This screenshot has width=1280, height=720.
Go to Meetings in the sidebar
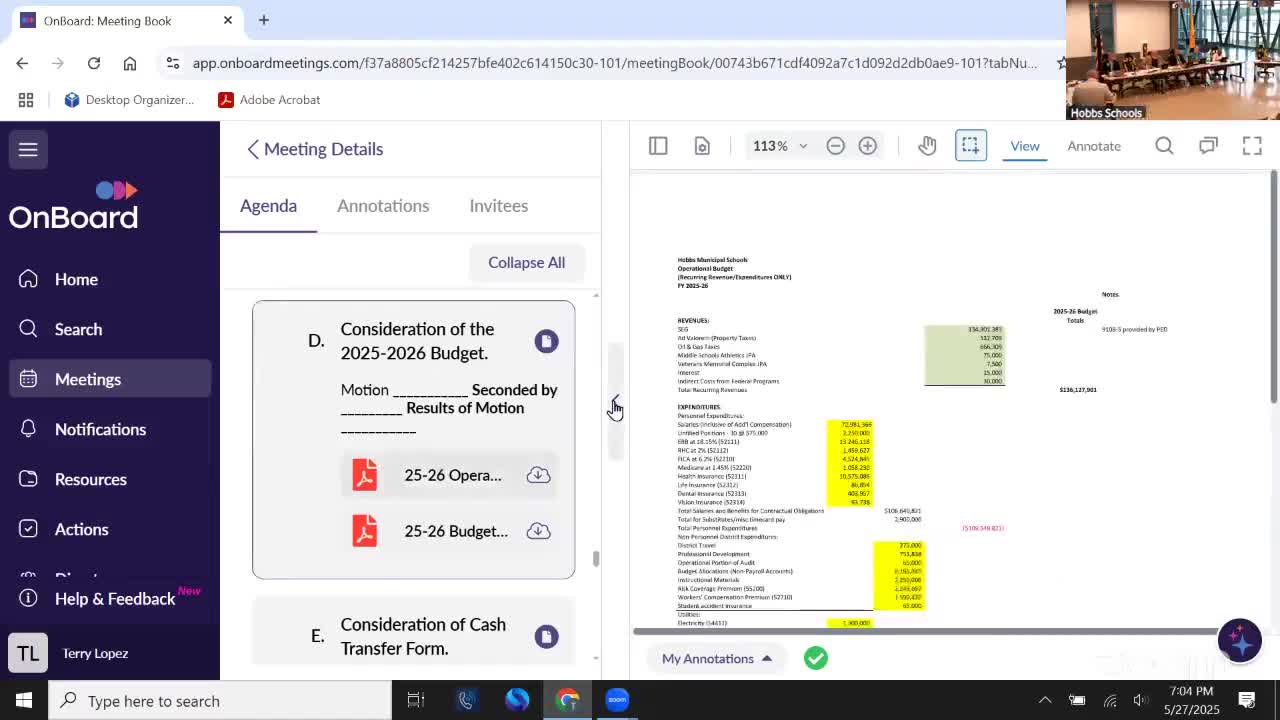(x=88, y=379)
